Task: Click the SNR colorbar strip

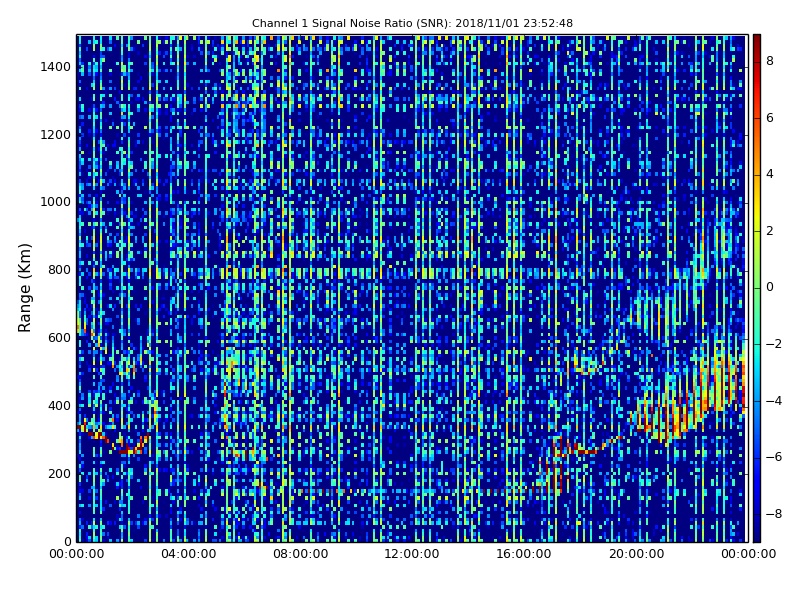Action: point(757,288)
